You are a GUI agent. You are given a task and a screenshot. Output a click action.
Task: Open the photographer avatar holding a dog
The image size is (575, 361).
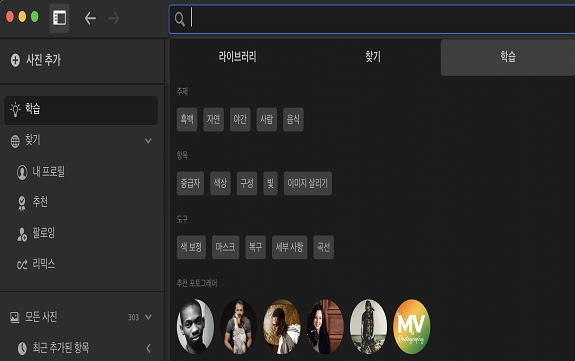[238, 327]
